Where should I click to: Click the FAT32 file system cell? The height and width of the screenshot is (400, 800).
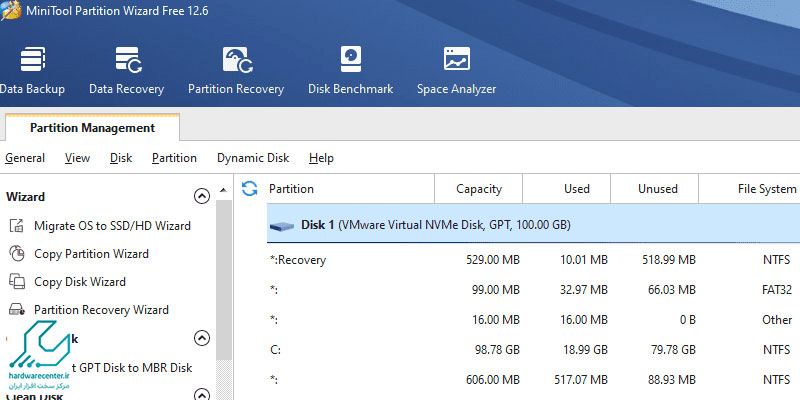click(777, 290)
